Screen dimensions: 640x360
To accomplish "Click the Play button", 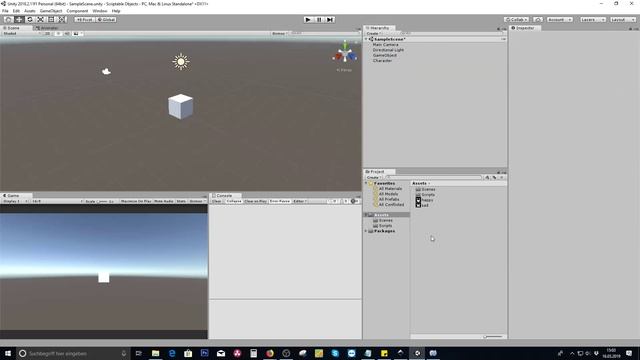I will [308, 20].
